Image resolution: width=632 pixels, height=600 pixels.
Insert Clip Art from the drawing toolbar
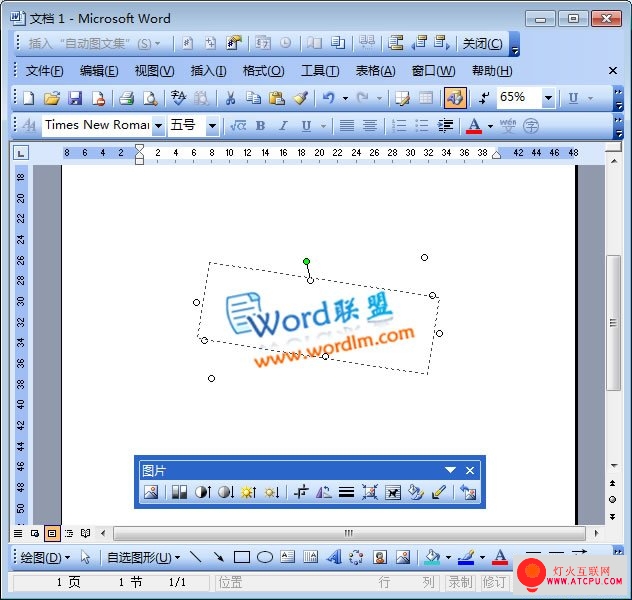(380, 557)
